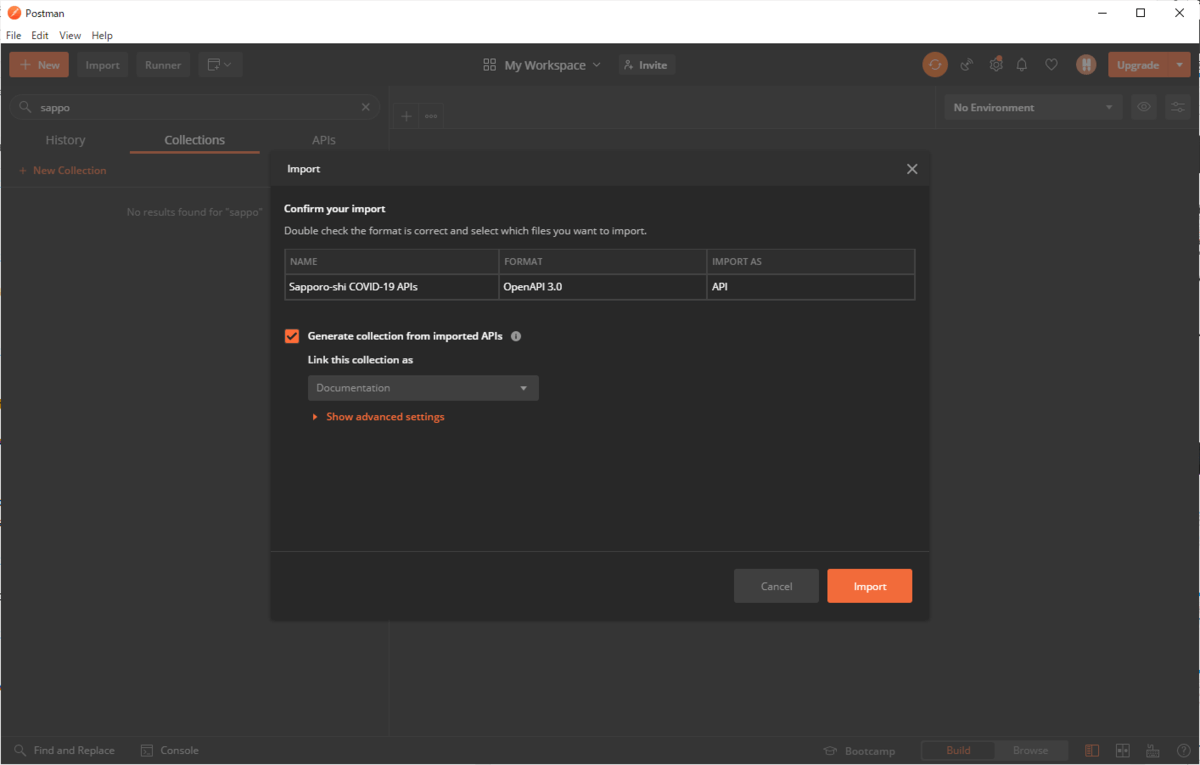The image size is (1200, 765).
Task: Click the workspace grid icon
Action: point(490,65)
